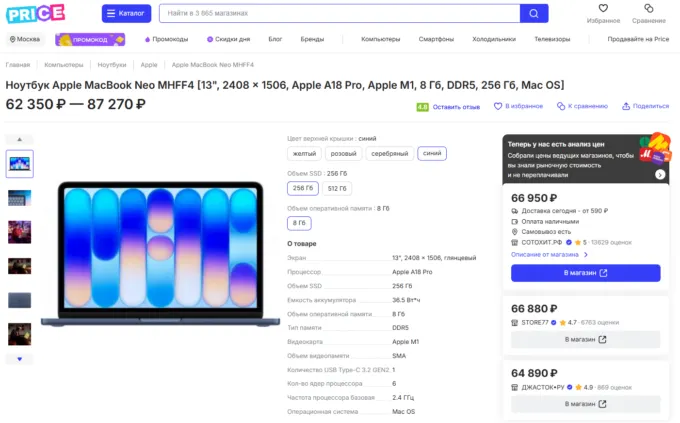680x423 pixels.
Task: Choose серебряный lid color option
Action: pos(389,154)
